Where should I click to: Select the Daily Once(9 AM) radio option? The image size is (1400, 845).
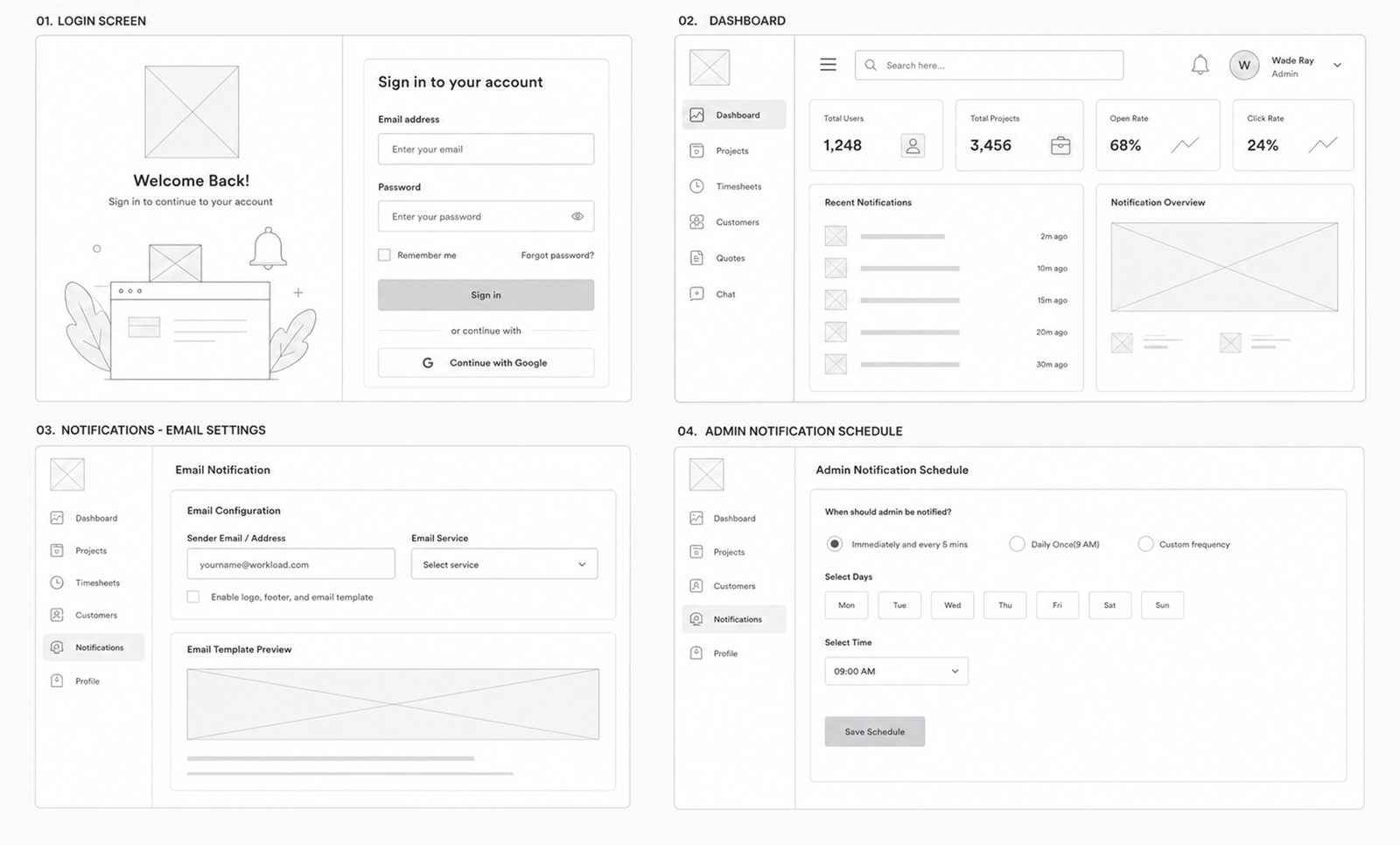[x=1017, y=544]
